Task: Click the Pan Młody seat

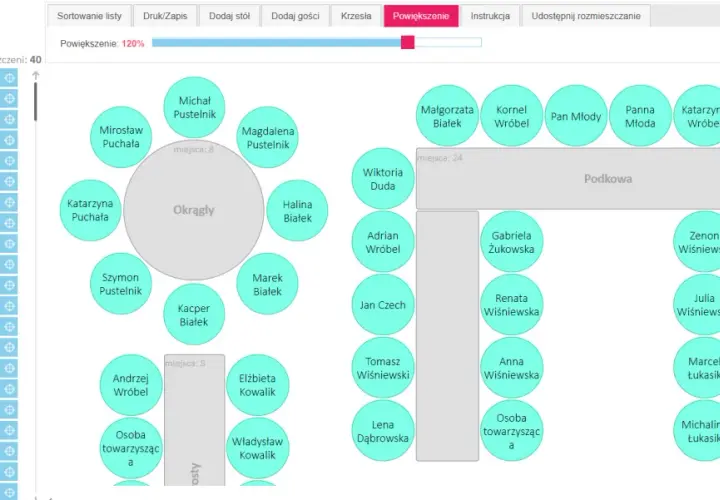Action: tap(576, 116)
